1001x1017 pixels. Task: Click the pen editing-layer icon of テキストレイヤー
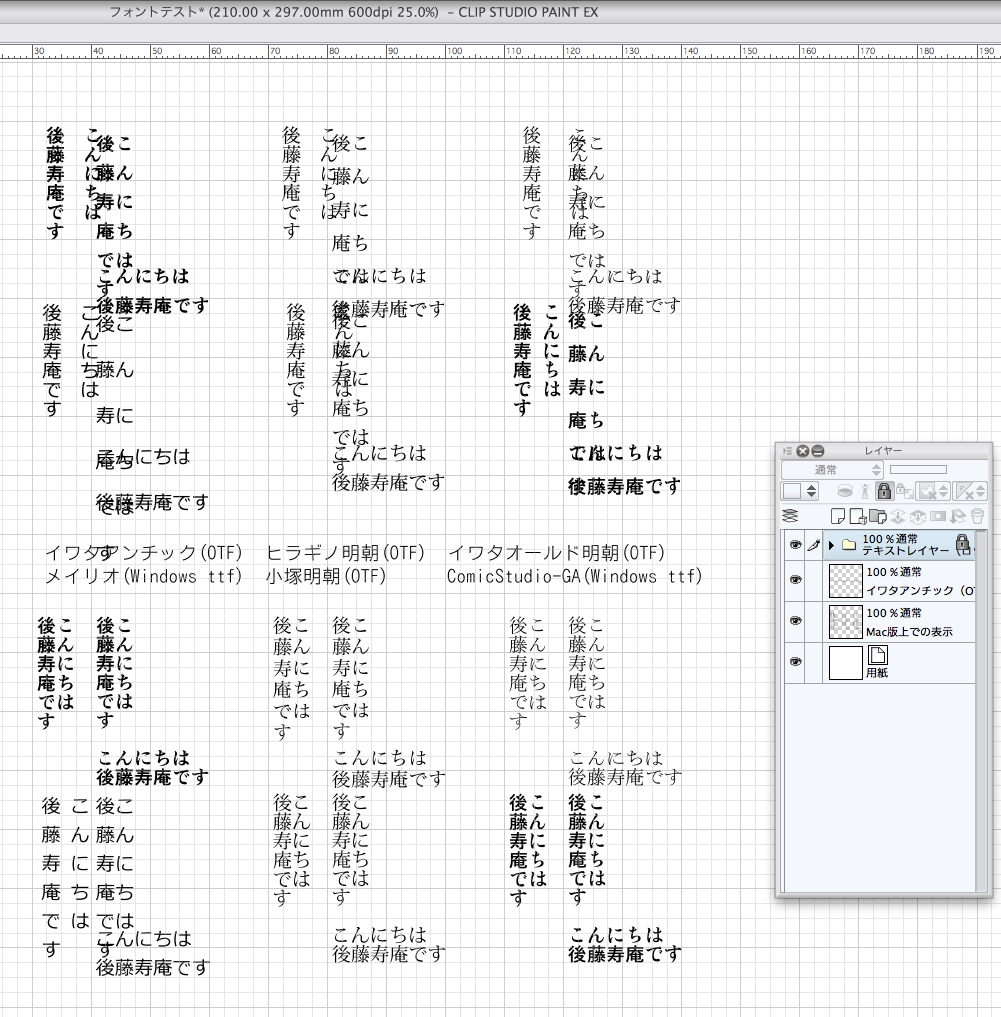coord(814,545)
